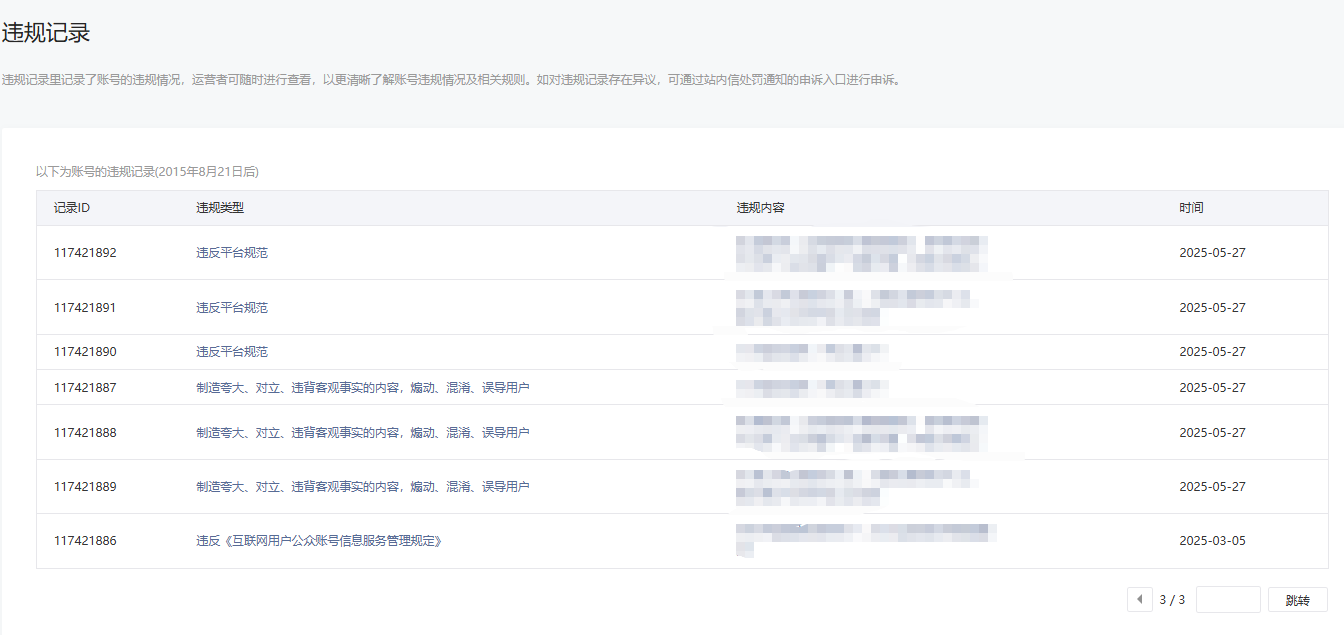Click blurred violation content of record 117421890
1344x635 pixels.
[811, 352]
